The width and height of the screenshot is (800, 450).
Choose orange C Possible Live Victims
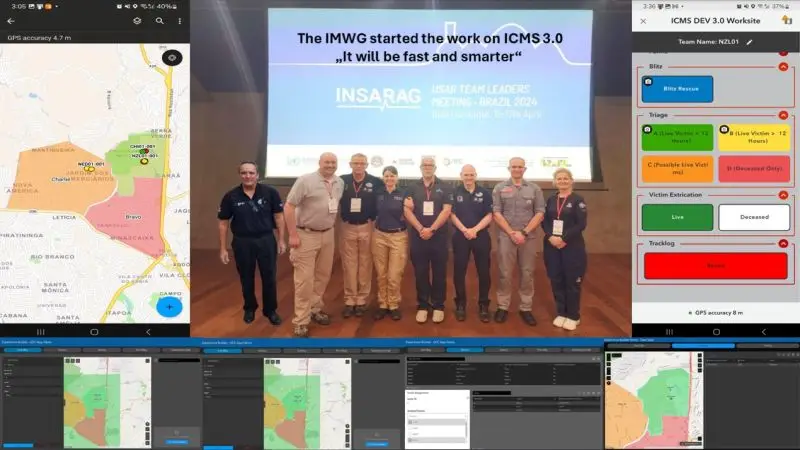[677, 169]
